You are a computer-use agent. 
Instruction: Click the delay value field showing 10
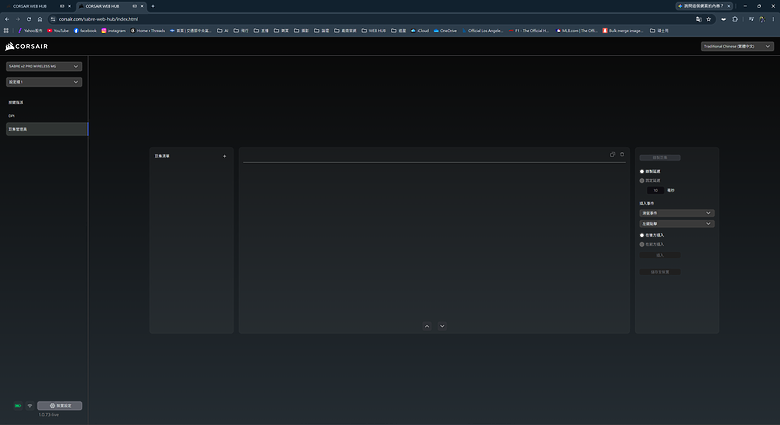click(656, 190)
